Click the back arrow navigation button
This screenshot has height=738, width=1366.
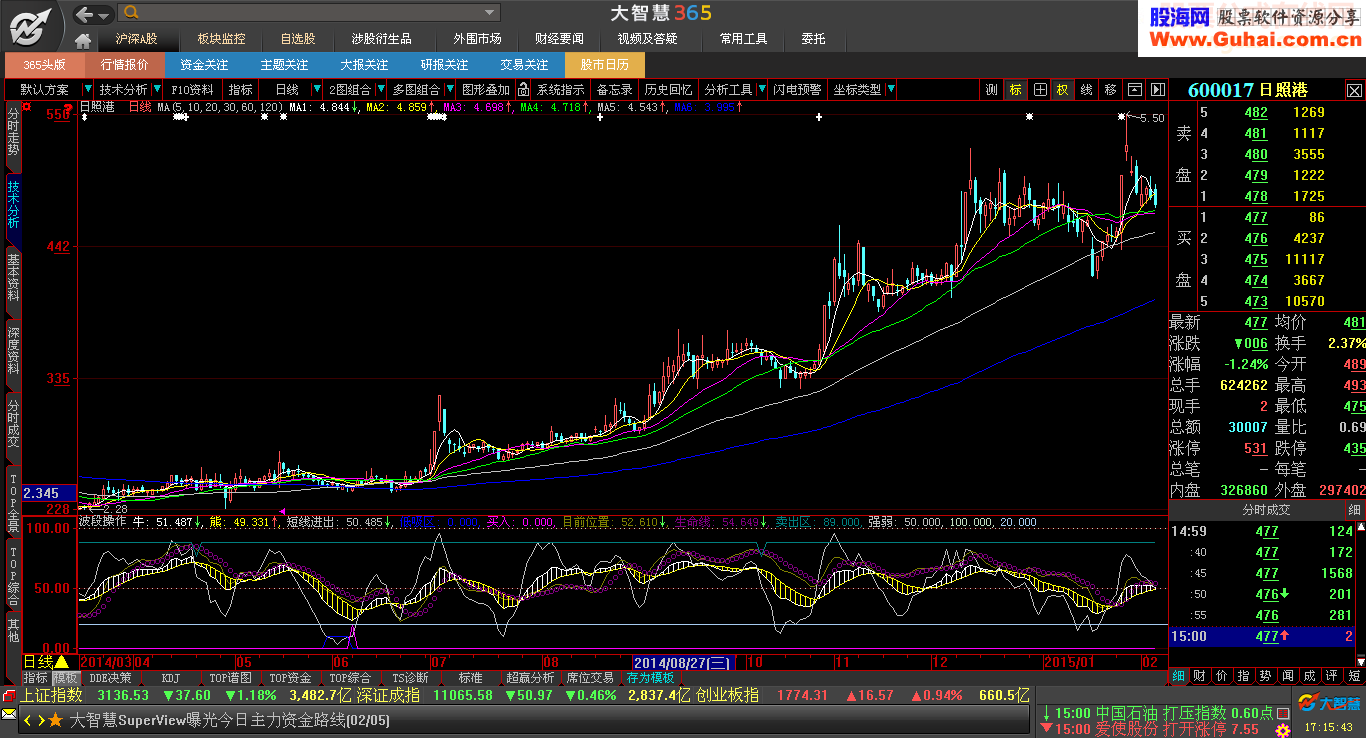point(86,13)
